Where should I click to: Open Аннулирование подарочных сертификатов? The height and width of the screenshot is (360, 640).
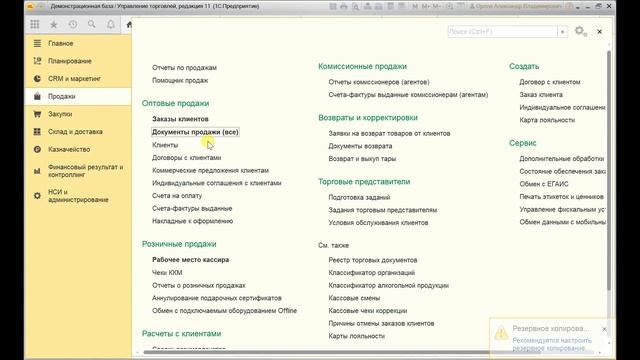[217, 298]
